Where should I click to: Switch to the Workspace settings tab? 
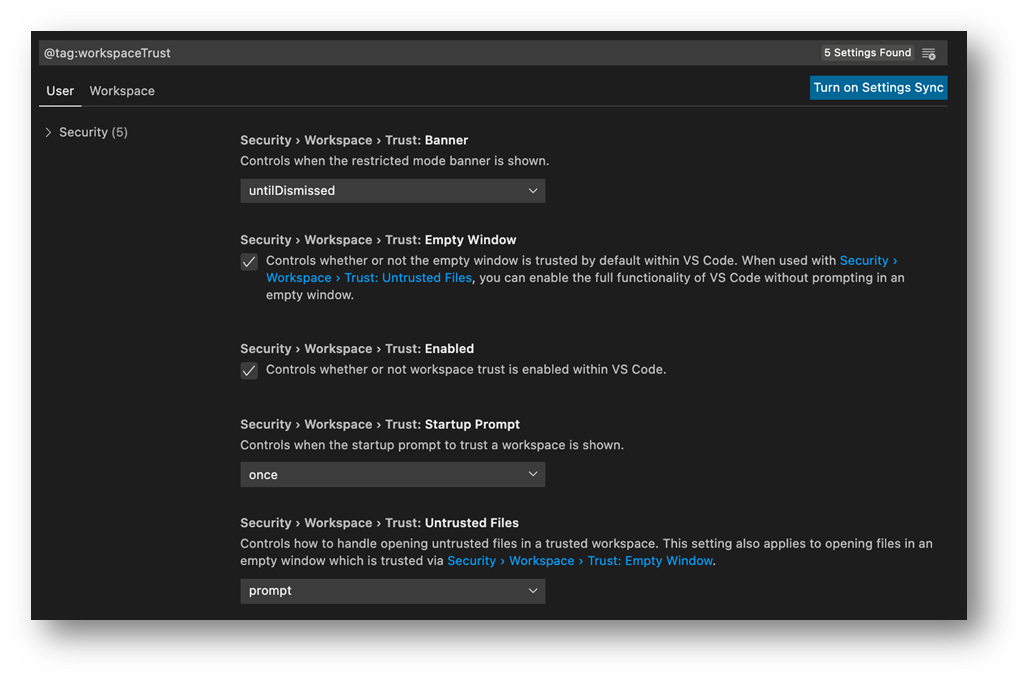pyautogui.click(x=121, y=90)
